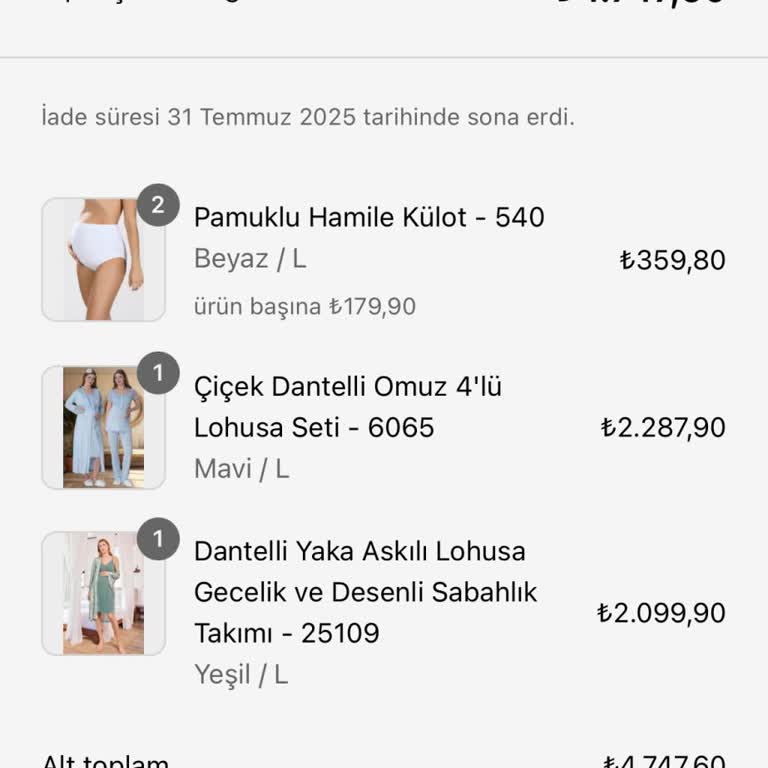
Task: Open Çiçek Dantelli Omuz 4'lü Lohusa Seti
Action: [x=347, y=407]
